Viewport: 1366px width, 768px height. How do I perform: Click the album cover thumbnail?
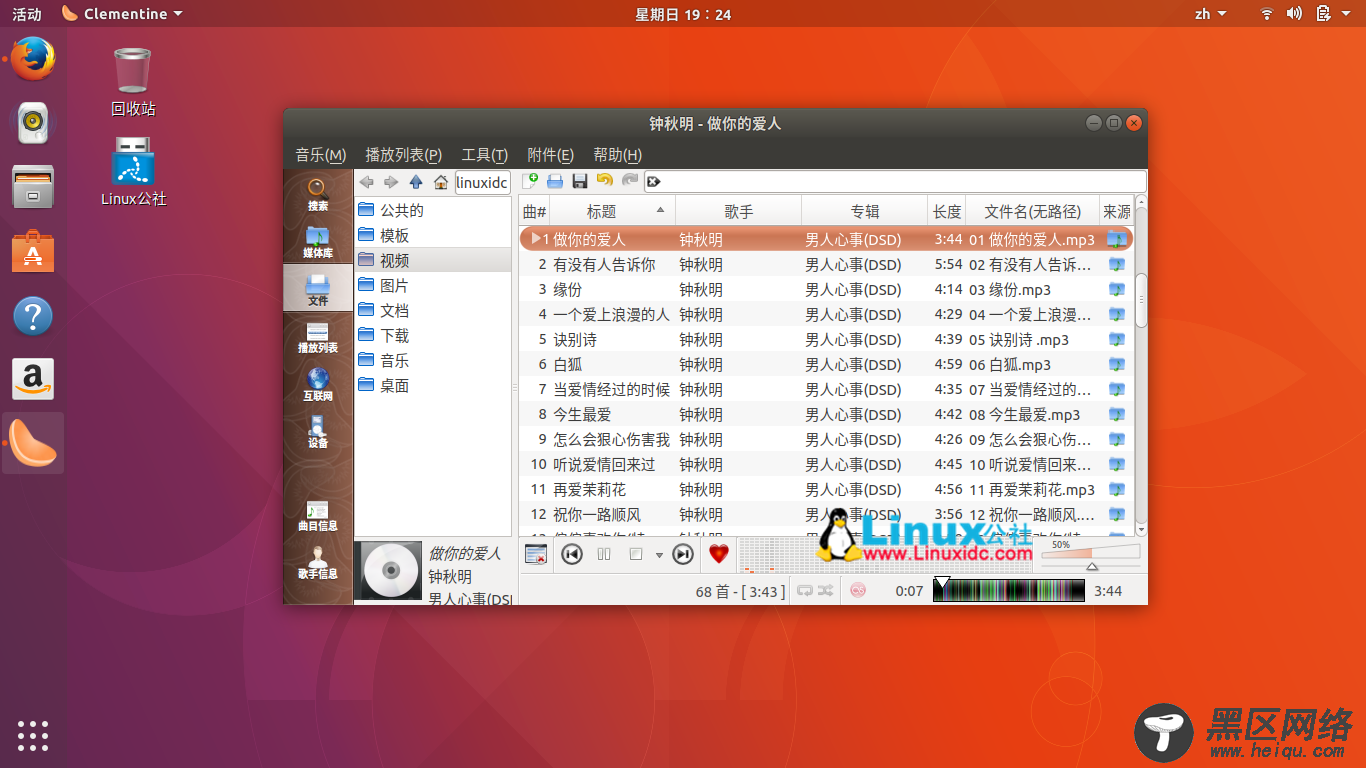[391, 571]
